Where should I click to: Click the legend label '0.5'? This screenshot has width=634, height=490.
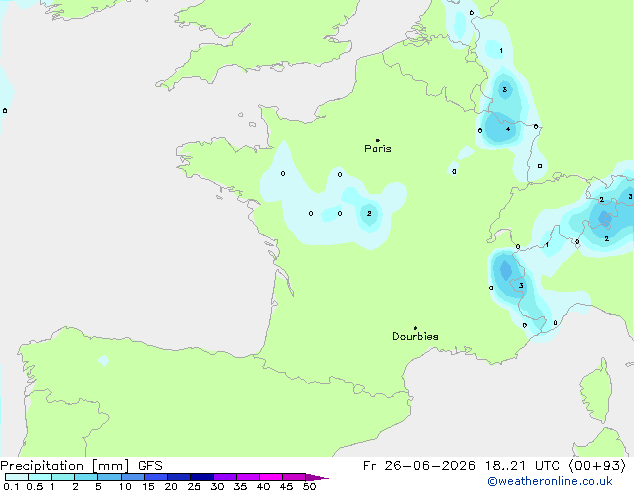pos(35,486)
